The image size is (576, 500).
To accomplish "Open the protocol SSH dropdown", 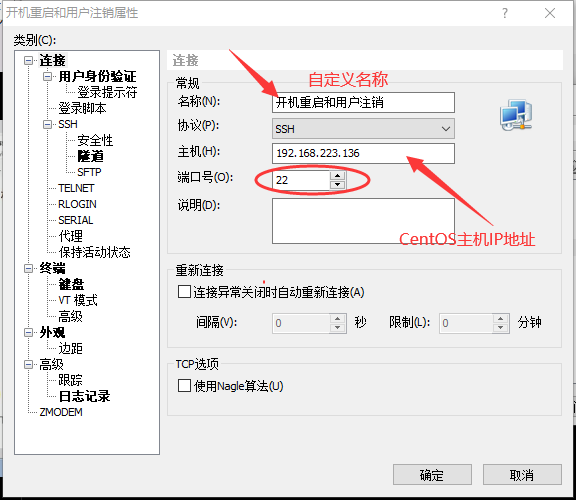I will [x=363, y=129].
